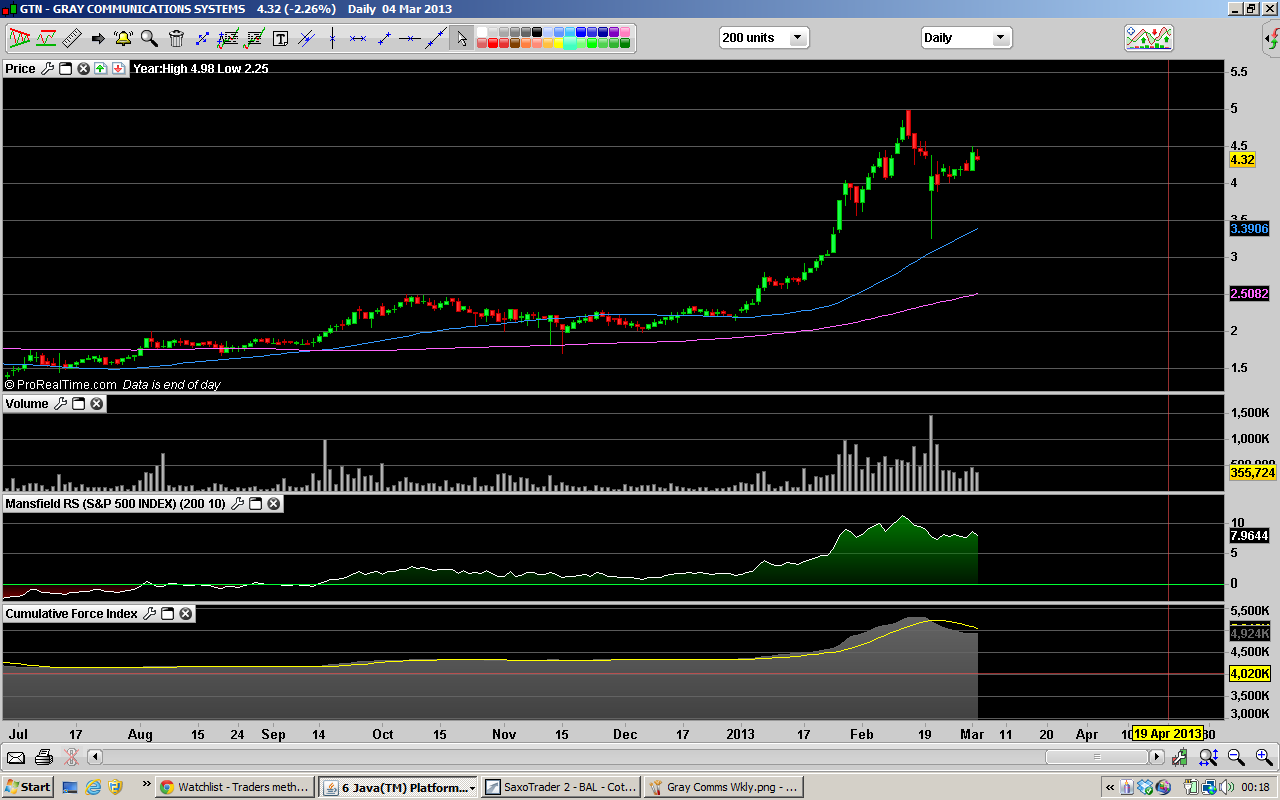Click the alarm bell alert icon

pos(123,39)
